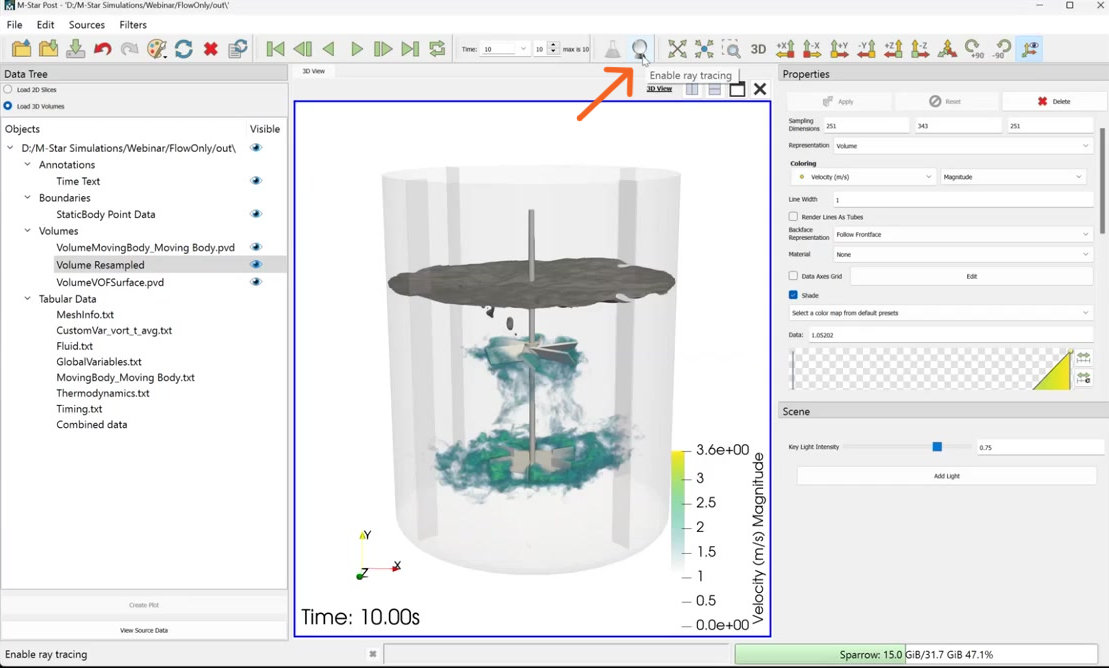Enable Render Lines As Tubes checkbox

(x=793, y=217)
